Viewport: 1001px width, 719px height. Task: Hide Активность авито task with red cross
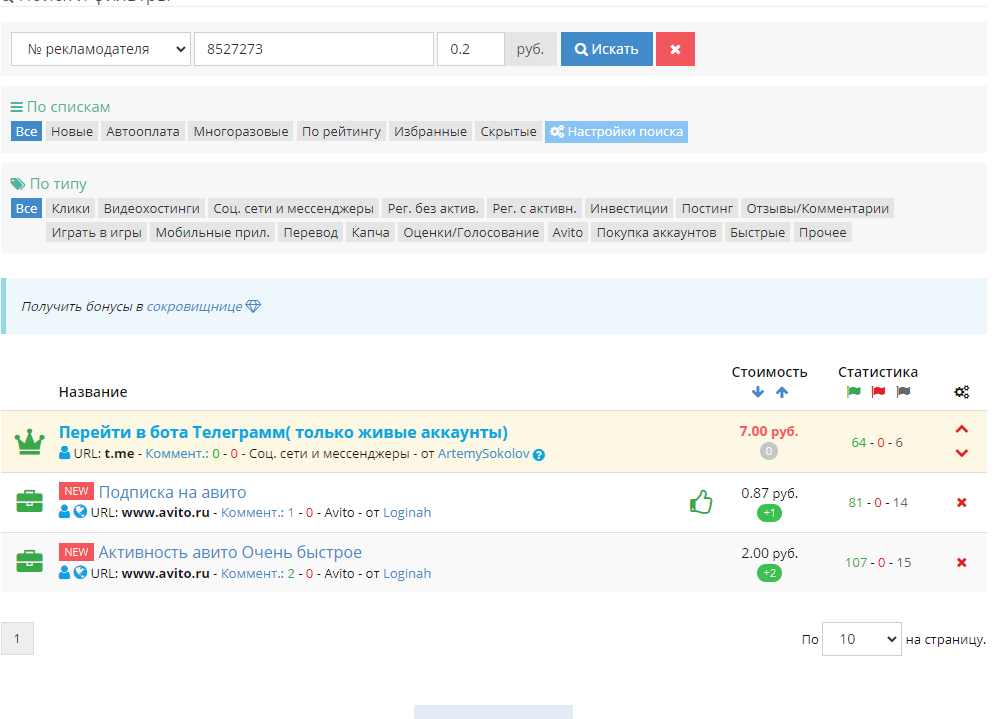[961, 563]
